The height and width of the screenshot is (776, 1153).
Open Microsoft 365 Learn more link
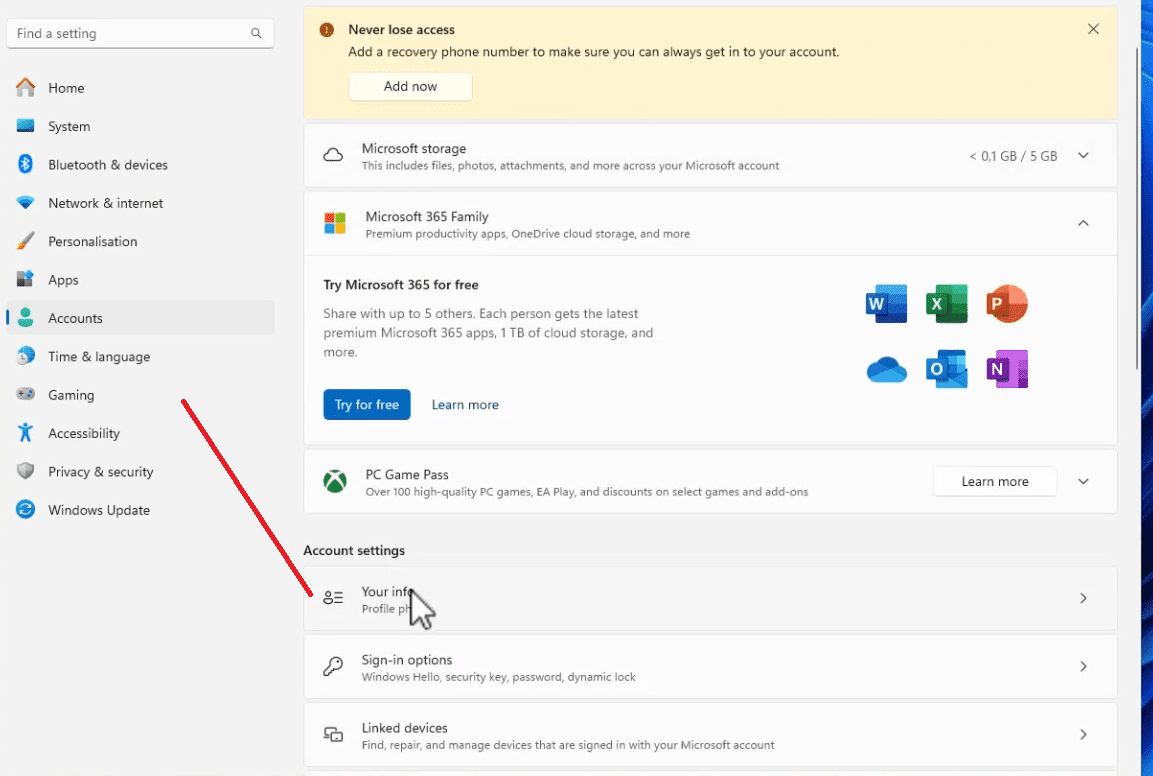coord(465,405)
